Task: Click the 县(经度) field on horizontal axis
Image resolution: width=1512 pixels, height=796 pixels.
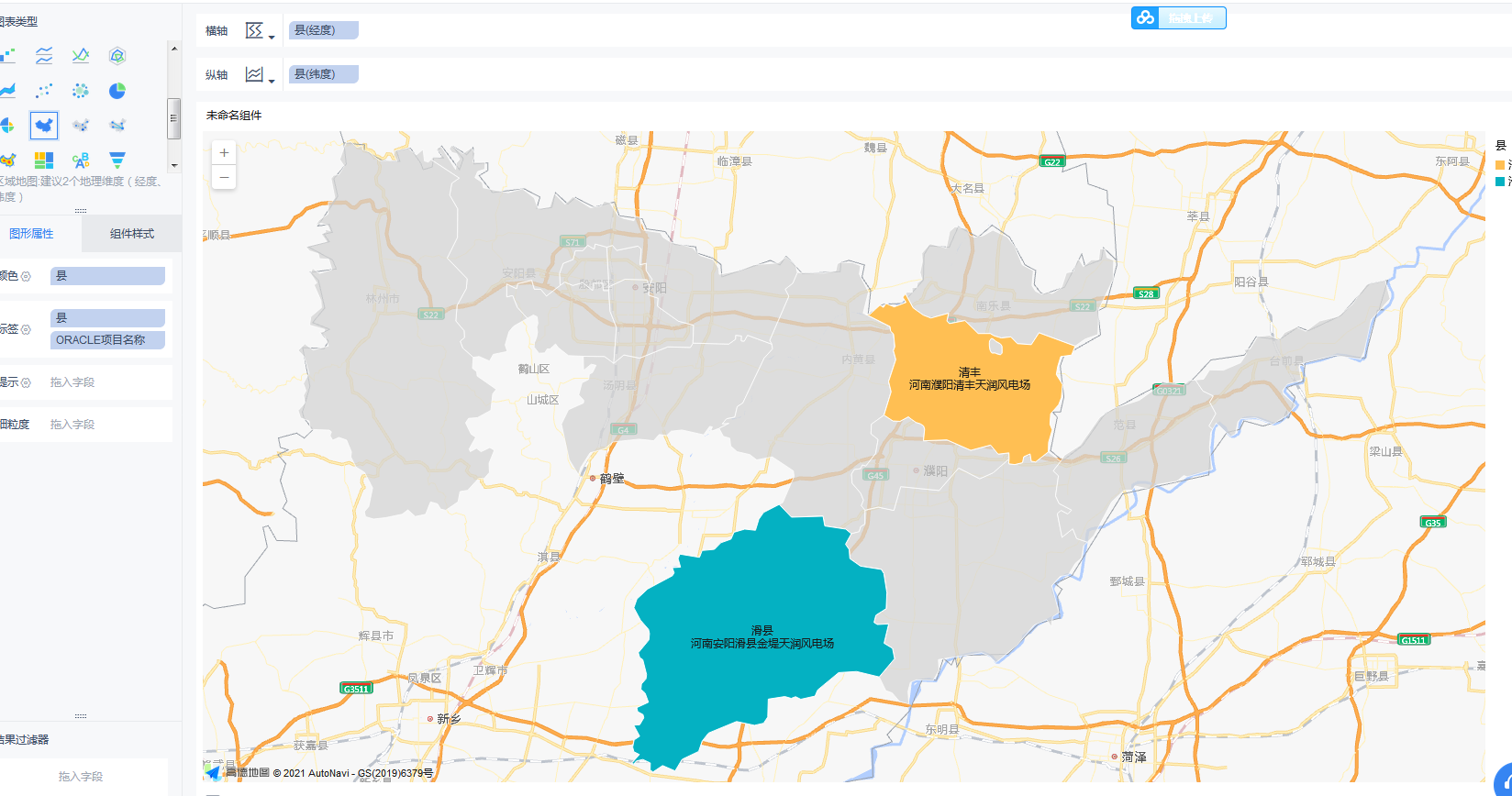Action: tap(323, 30)
